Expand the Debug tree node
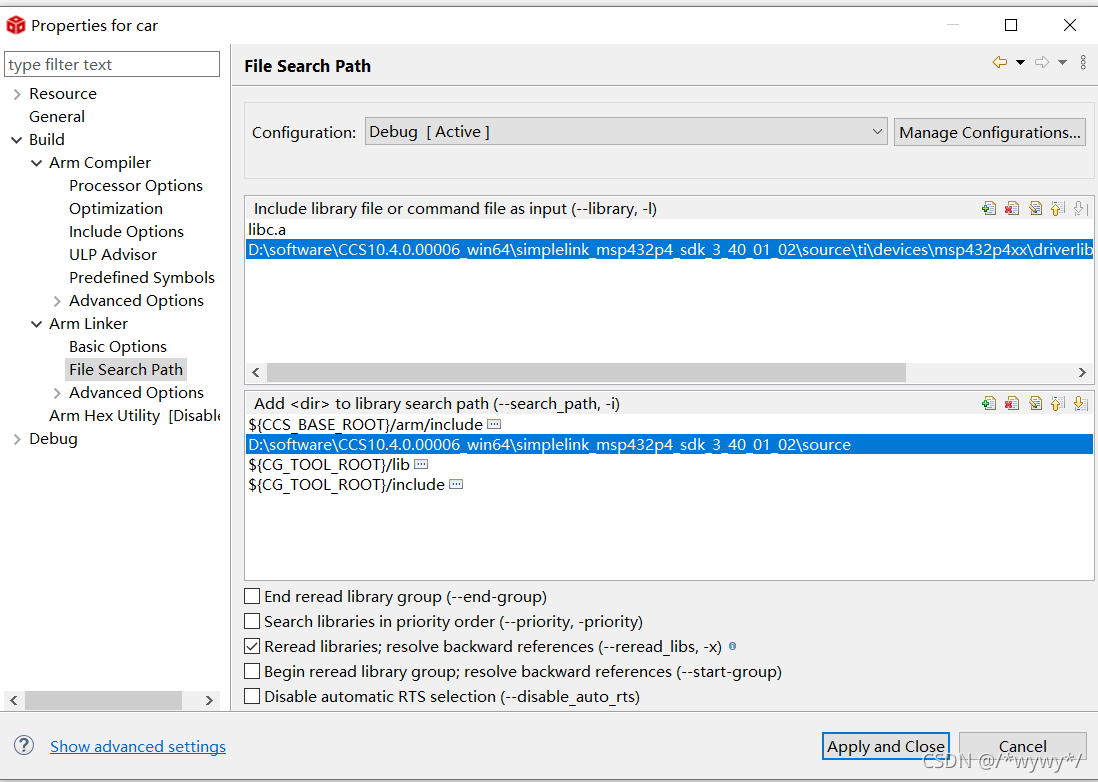The width and height of the screenshot is (1098, 782). click(17, 439)
